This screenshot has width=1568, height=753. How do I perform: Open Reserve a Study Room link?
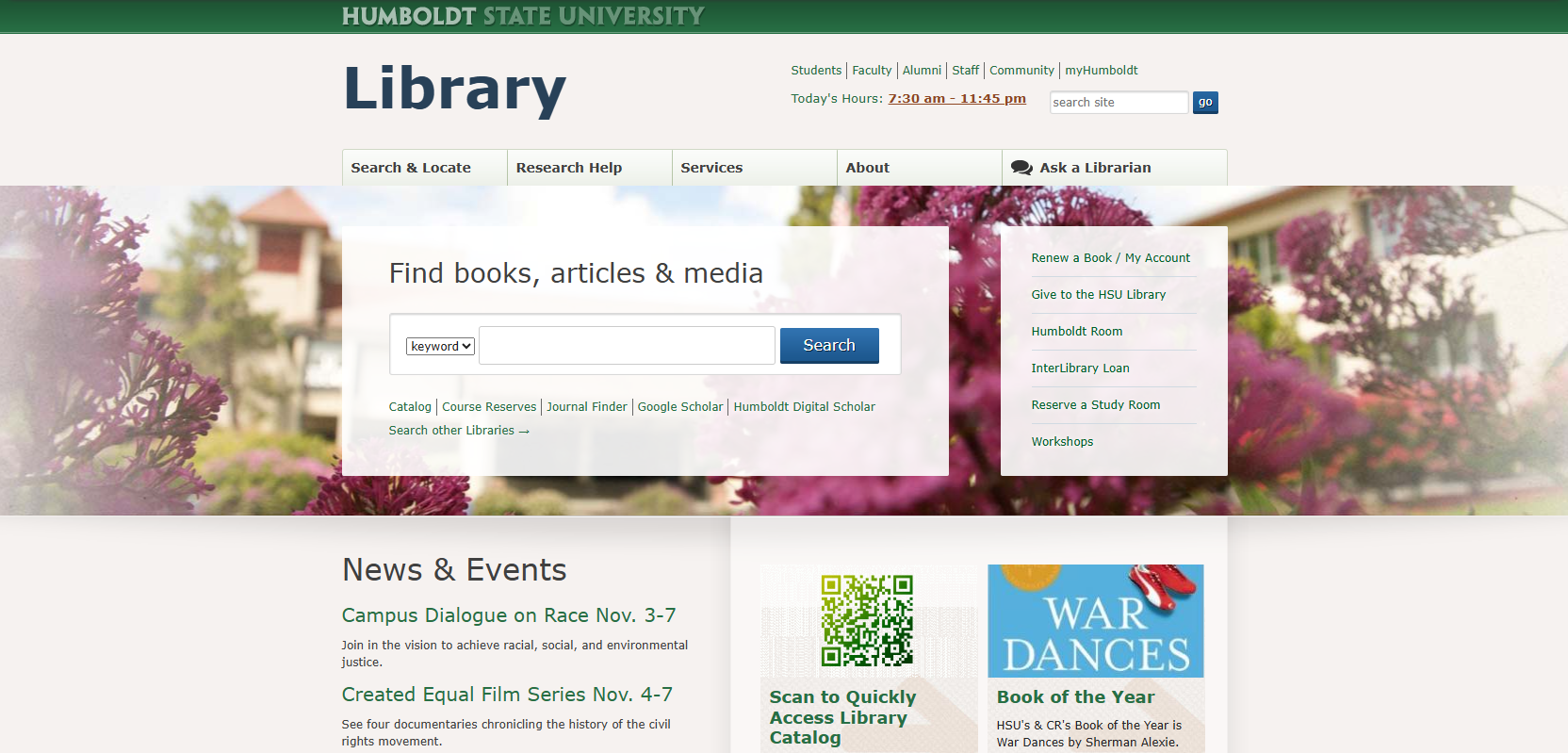(1095, 404)
